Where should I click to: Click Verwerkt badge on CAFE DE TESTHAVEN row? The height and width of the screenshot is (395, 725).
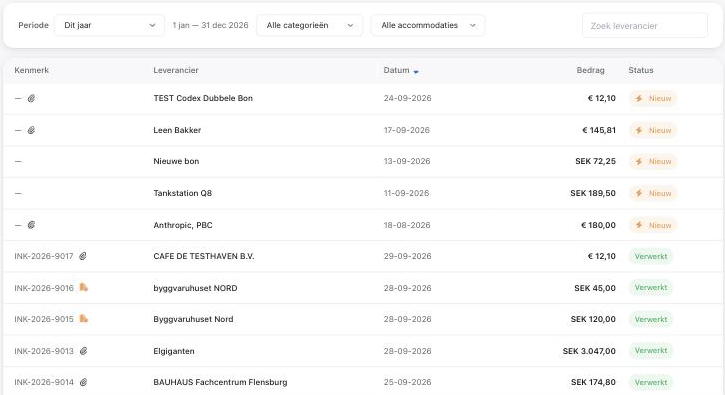point(651,256)
